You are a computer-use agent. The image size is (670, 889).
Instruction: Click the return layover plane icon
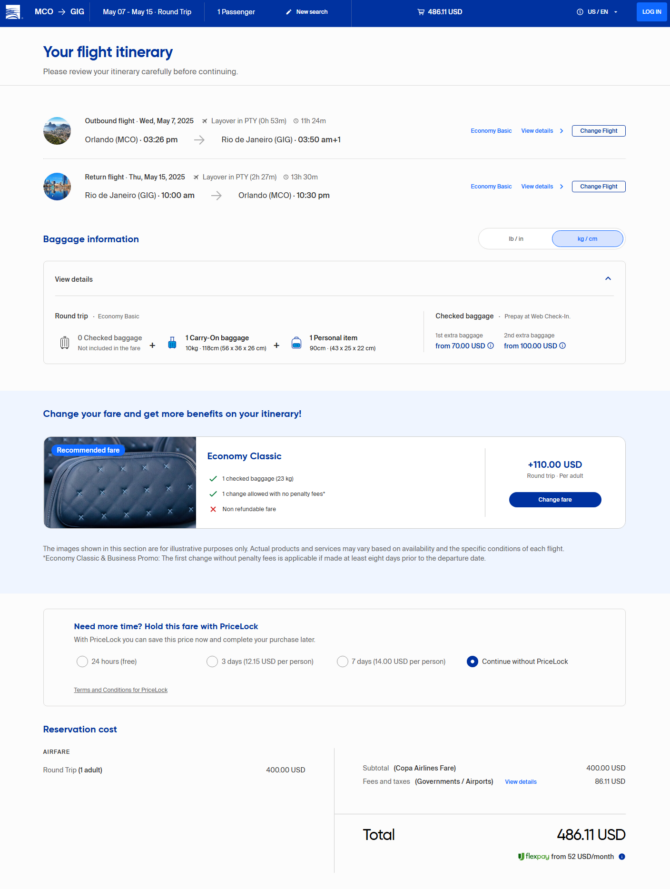coord(196,177)
